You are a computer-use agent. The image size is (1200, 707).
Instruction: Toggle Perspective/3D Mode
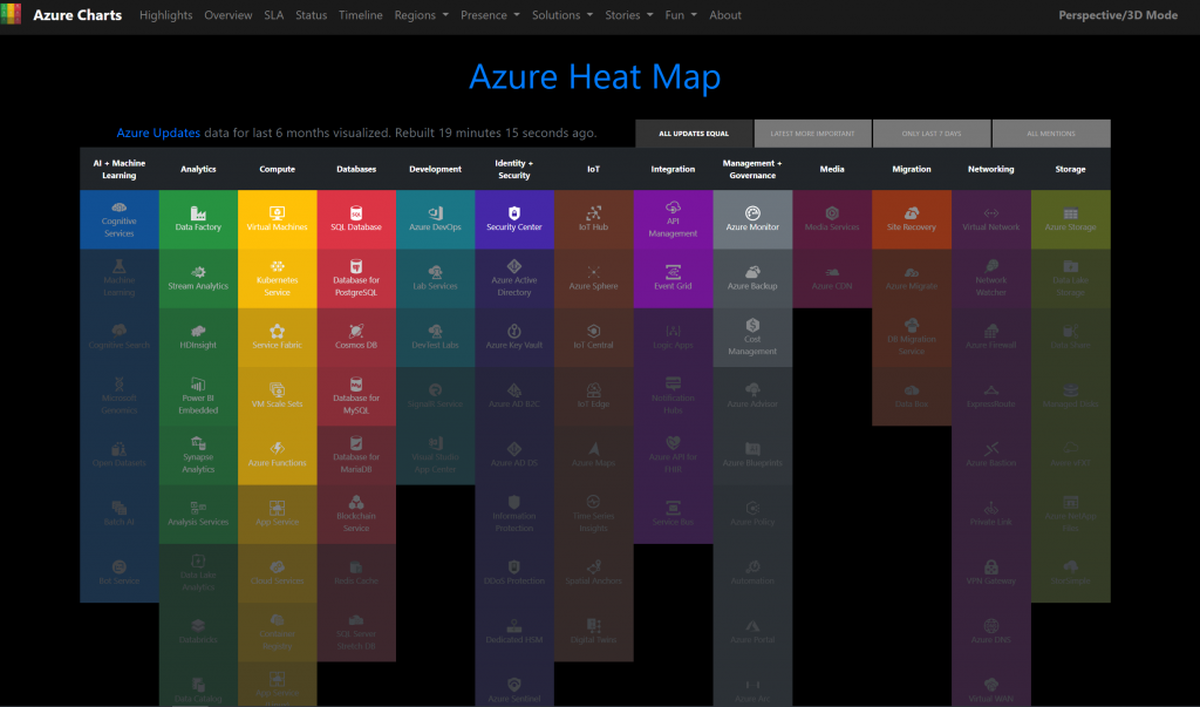click(x=1118, y=15)
